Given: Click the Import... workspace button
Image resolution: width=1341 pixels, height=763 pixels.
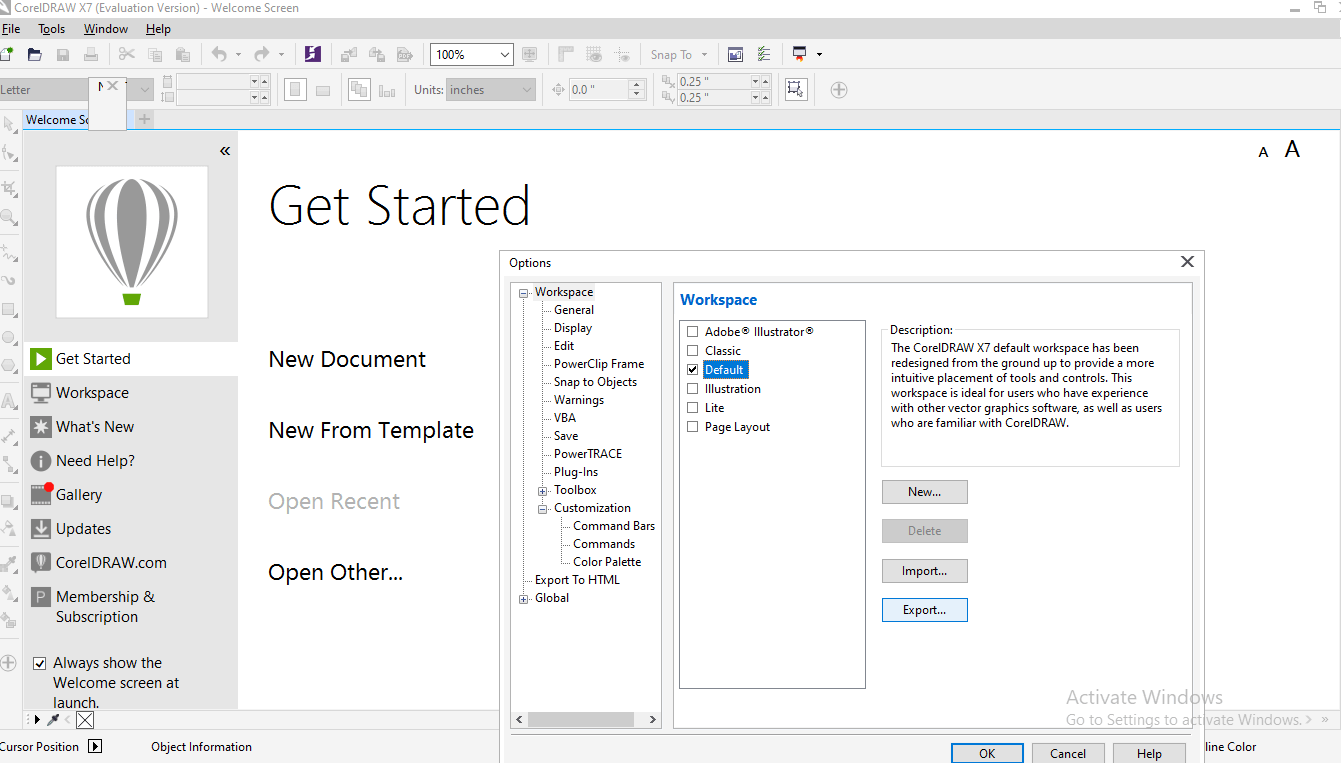Looking at the screenshot, I should pyautogui.click(x=925, y=571).
